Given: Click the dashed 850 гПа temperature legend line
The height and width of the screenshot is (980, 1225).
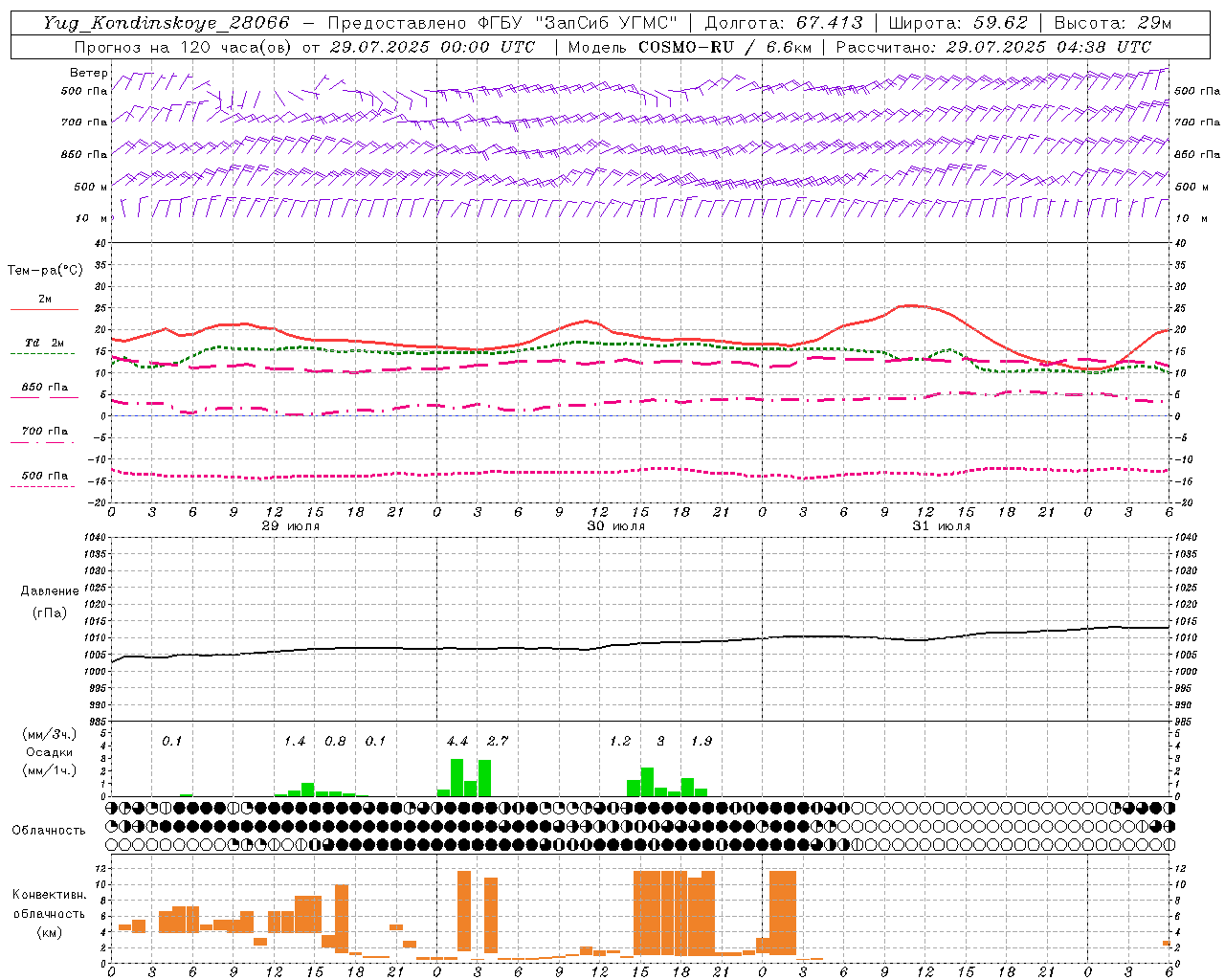Looking at the screenshot, I should 44,397.
